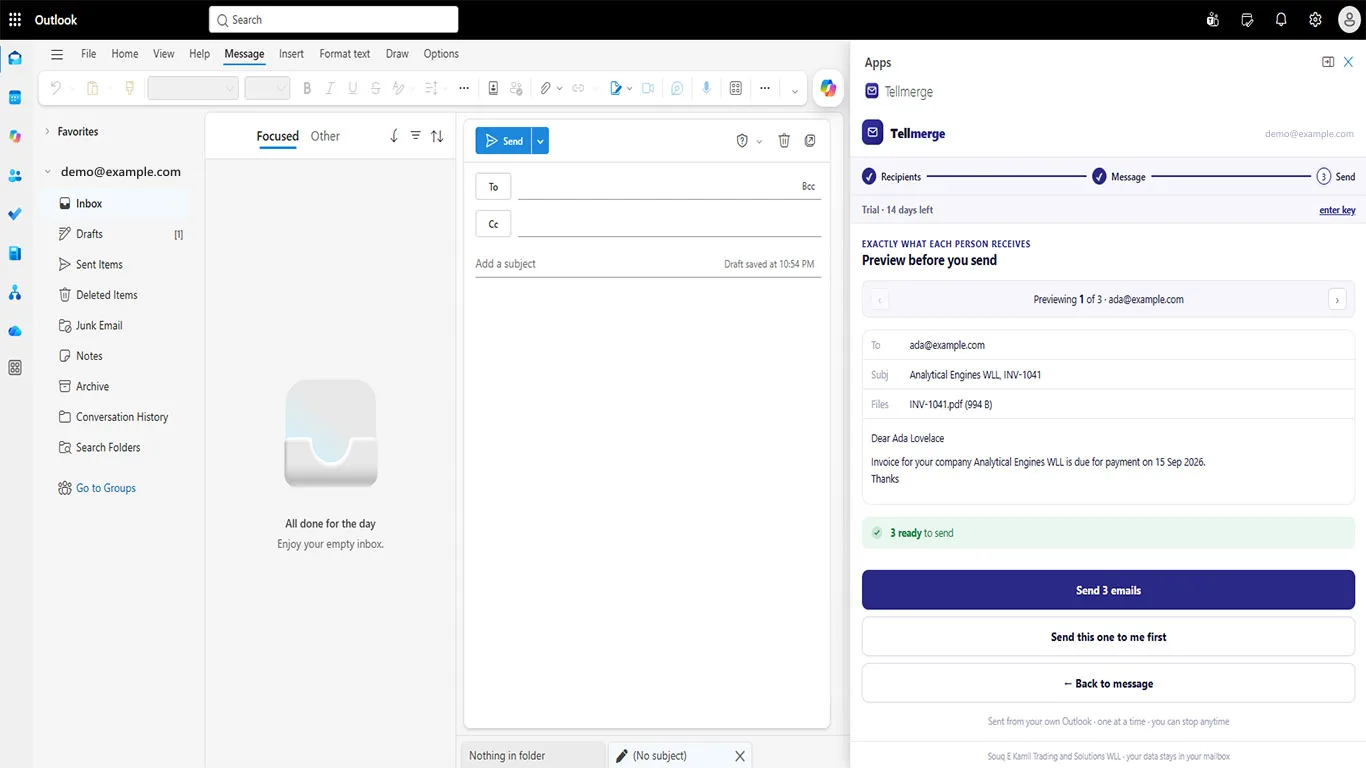Go to the Recipients step in Tellmerge
The width and height of the screenshot is (1366, 768).
point(891,177)
